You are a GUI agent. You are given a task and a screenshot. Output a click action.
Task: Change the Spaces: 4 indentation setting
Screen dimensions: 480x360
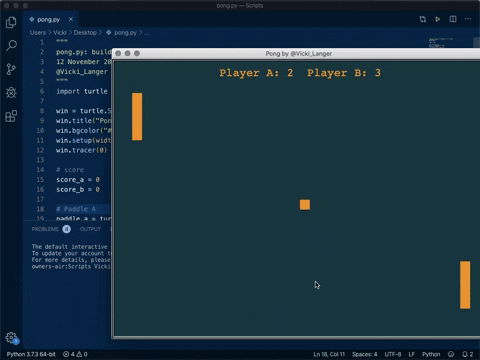coord(364,354)
